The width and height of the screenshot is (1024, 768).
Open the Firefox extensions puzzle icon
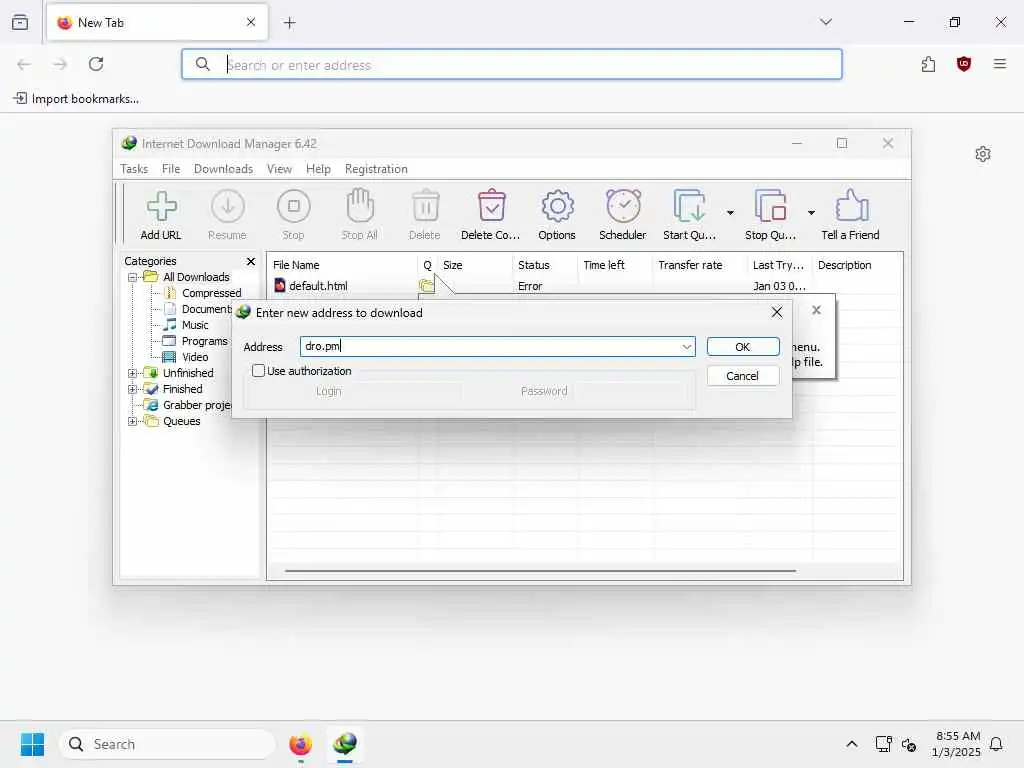[929, 64]
